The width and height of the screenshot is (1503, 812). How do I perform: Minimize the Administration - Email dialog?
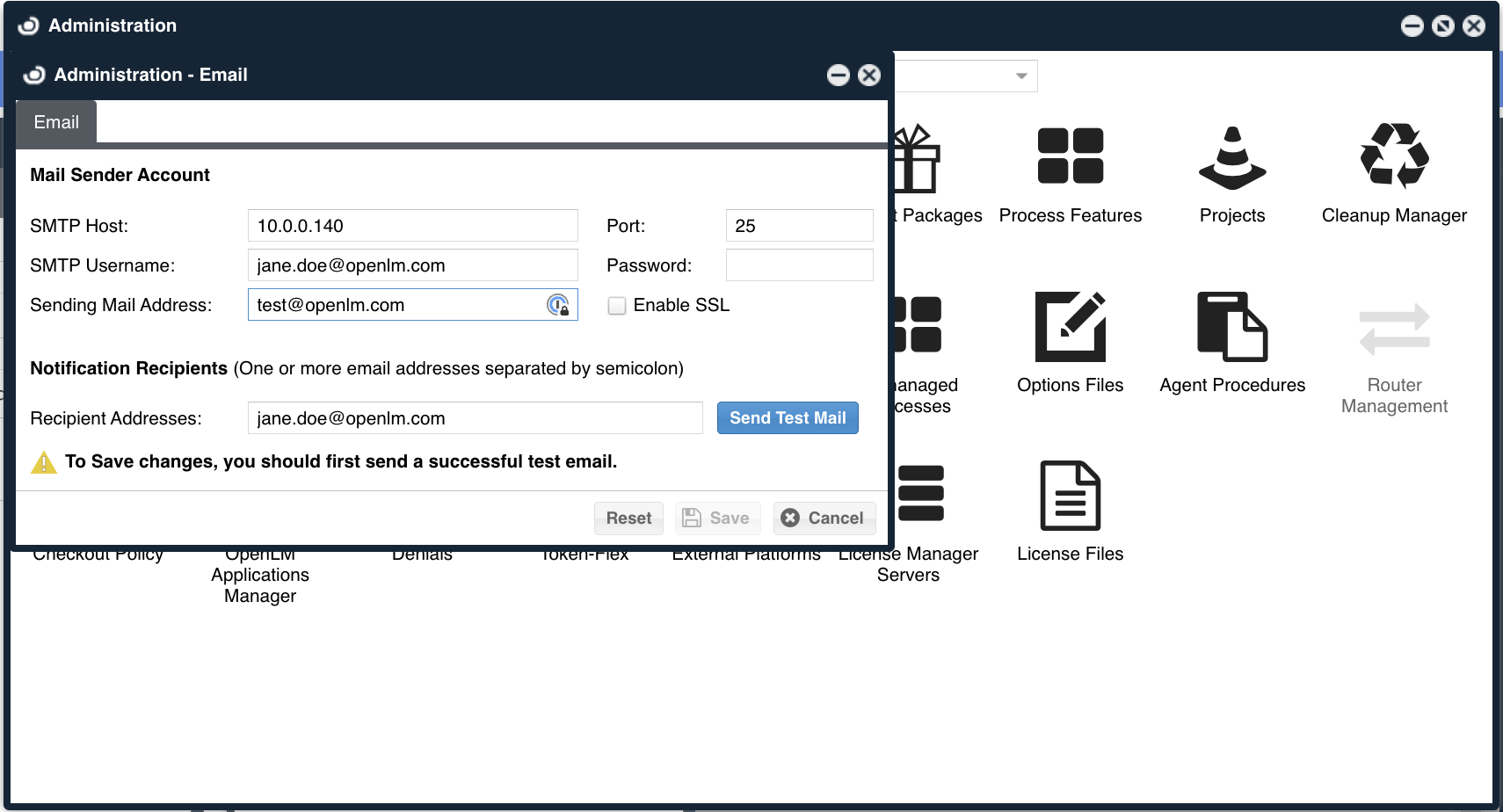[838, 76]
